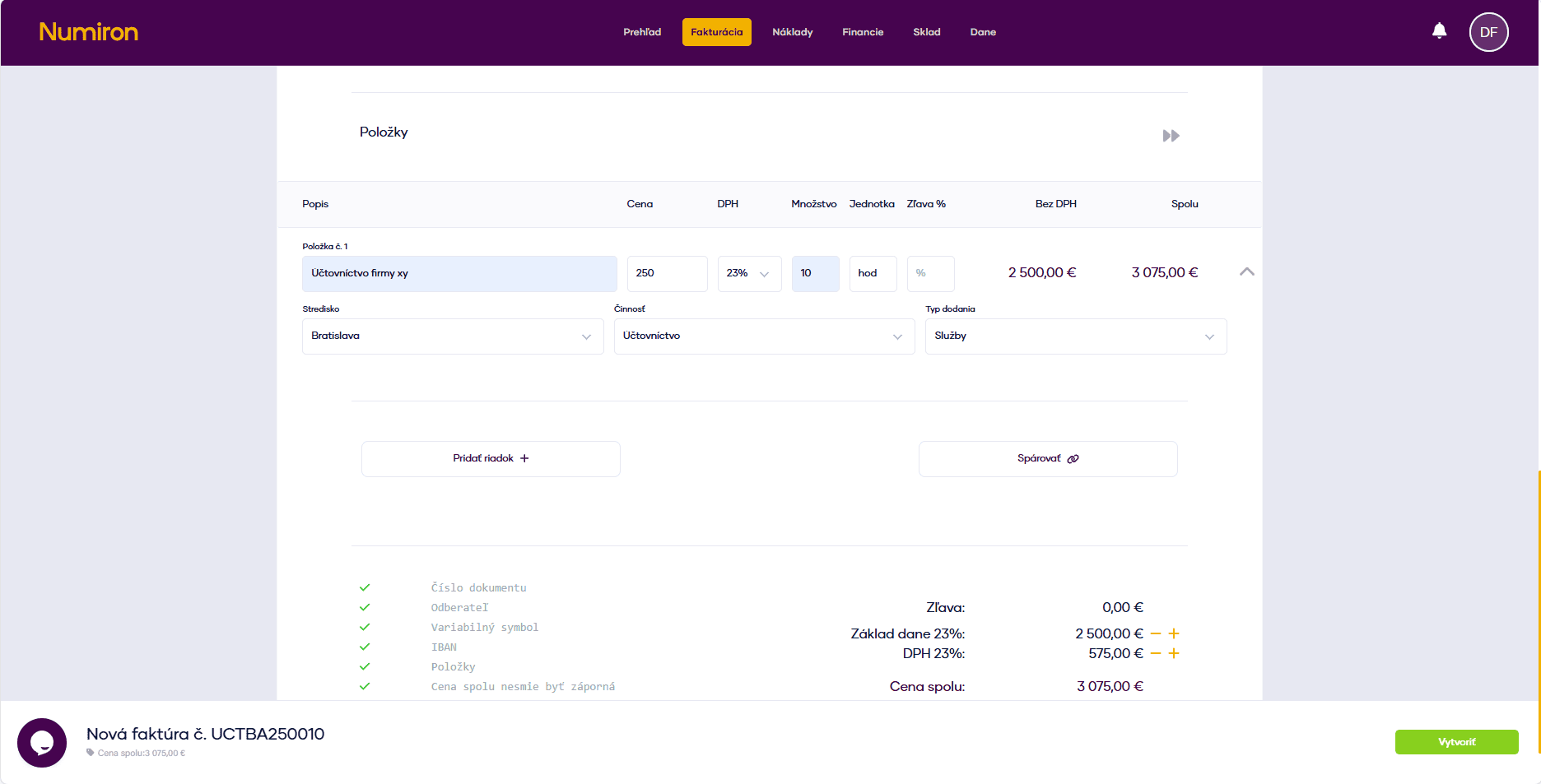This screenshot has height=784, width=1541.
Task: Open the Typ dodania Služby dropdown
Action: point(1075,336)
